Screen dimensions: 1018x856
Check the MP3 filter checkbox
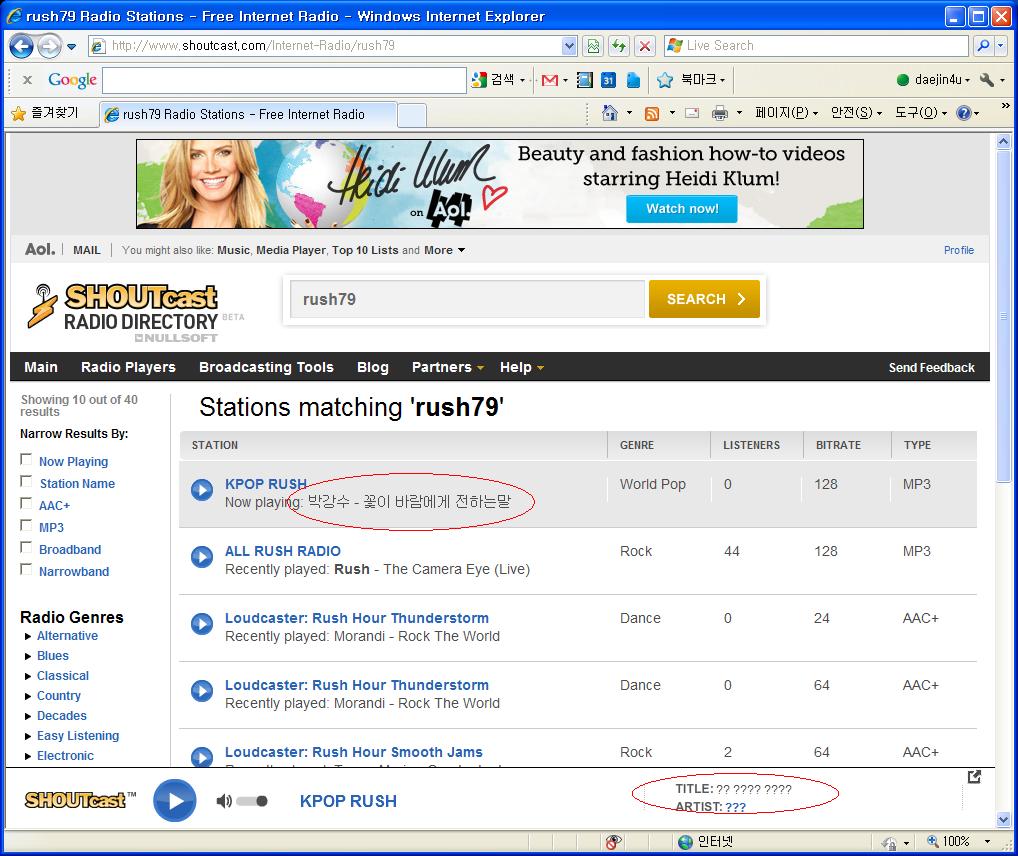pos(26,526)
